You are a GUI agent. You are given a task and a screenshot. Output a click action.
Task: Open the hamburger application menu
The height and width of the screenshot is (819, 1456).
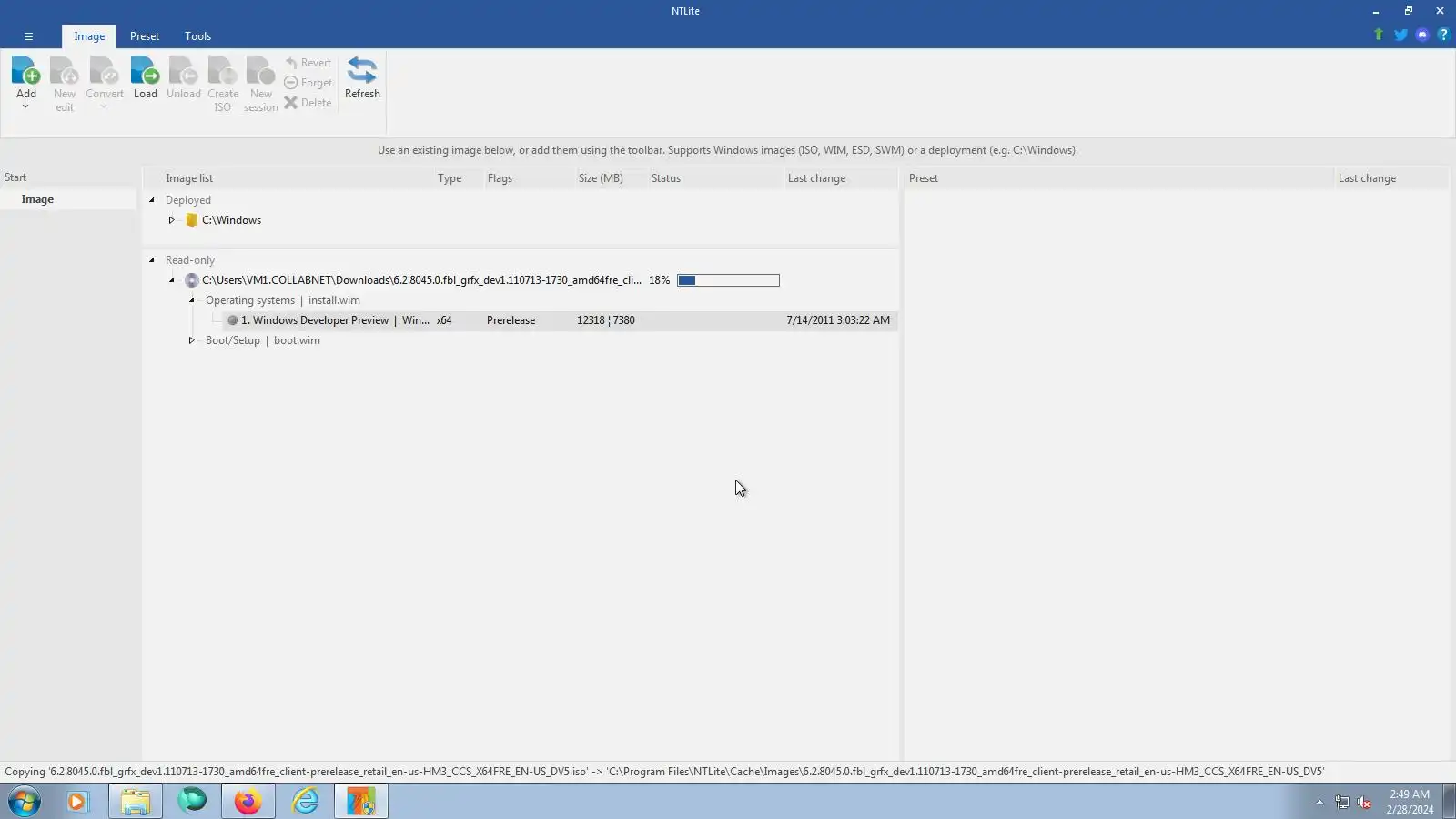[x=28, y=36]
